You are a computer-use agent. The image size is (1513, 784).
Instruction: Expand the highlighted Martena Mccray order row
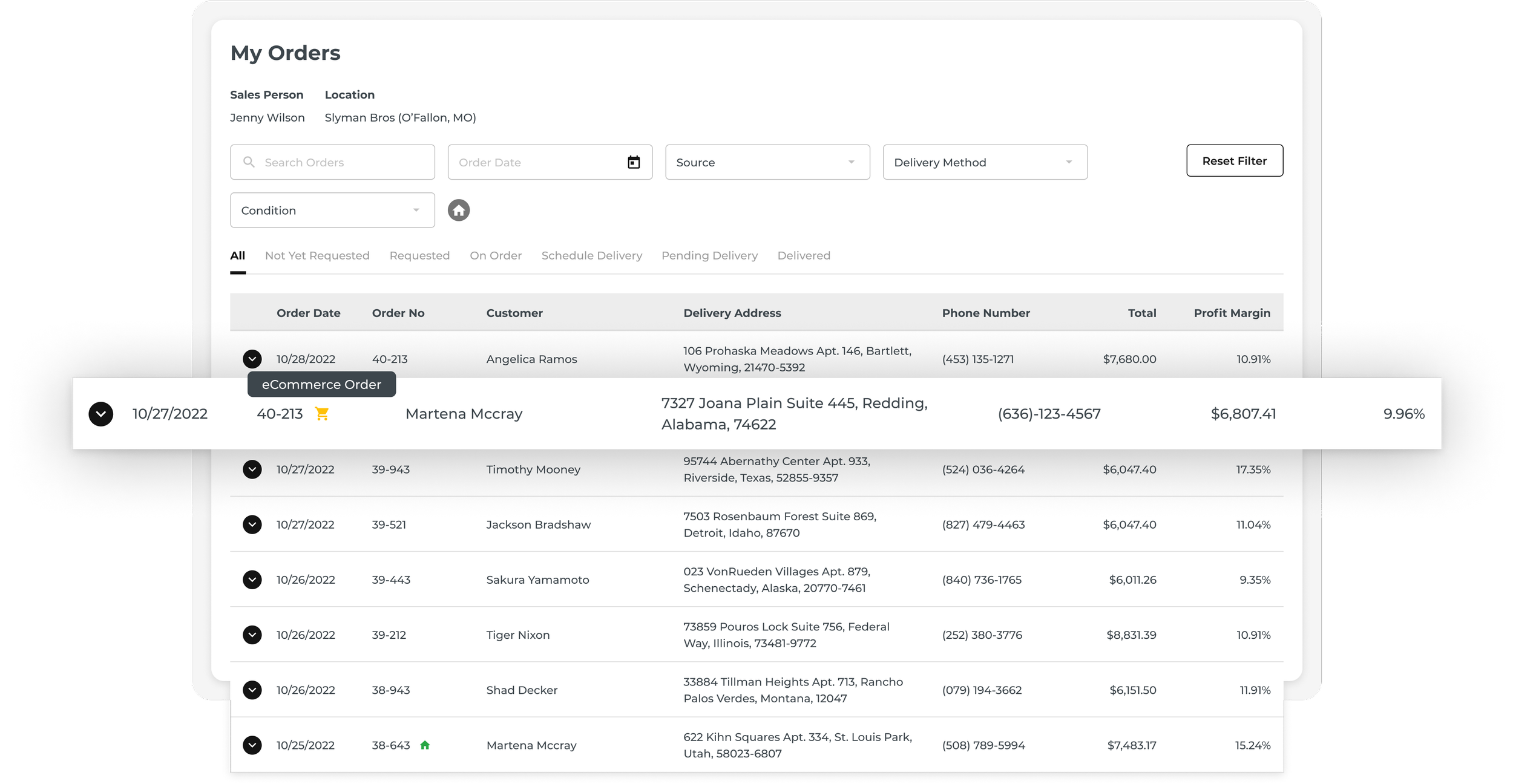pyautogui.click(x=101, y=414)
